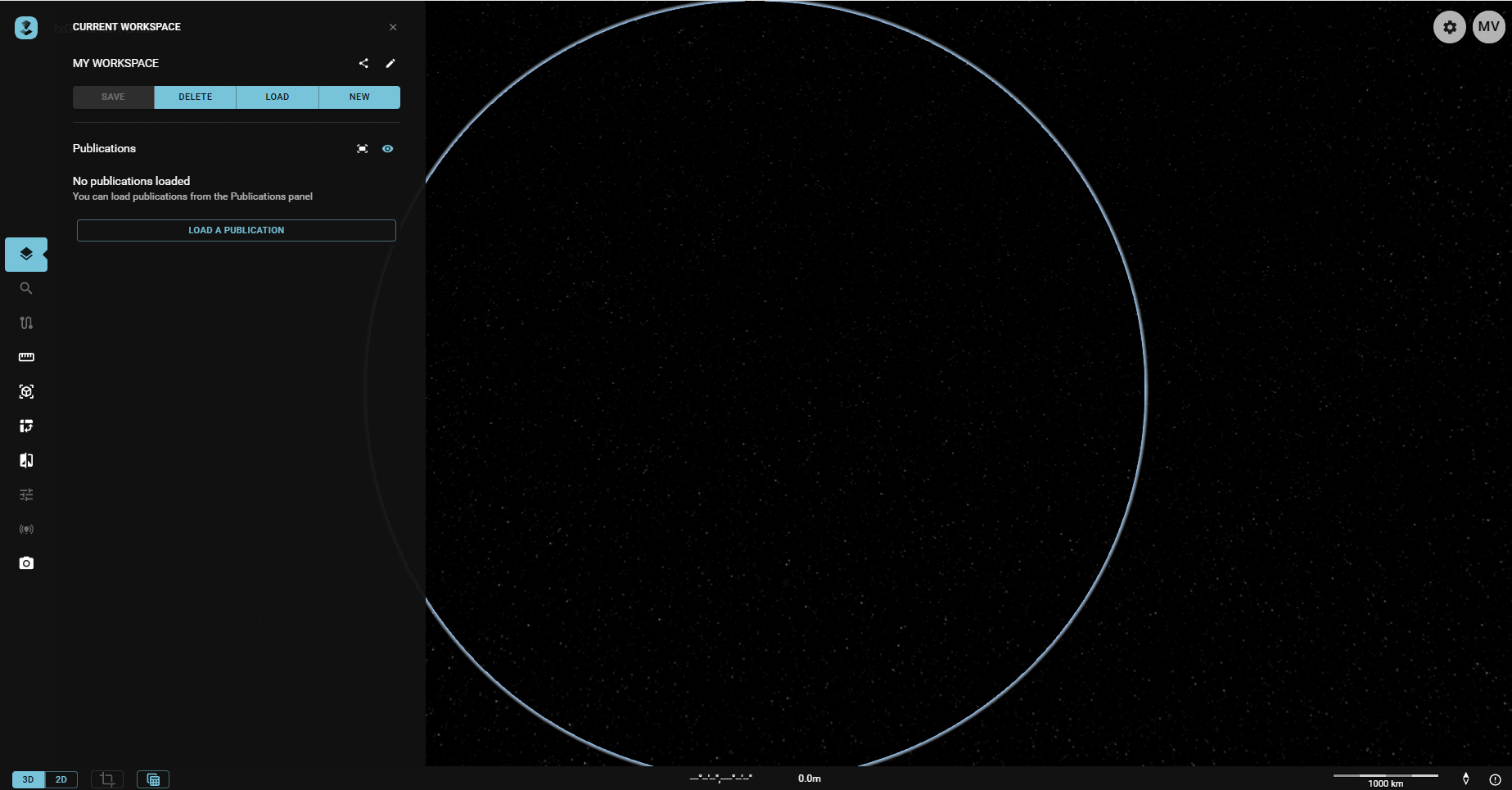Click the split-screen compare tool icon
The image size is (1512, 790).
(x=26, y=460)
